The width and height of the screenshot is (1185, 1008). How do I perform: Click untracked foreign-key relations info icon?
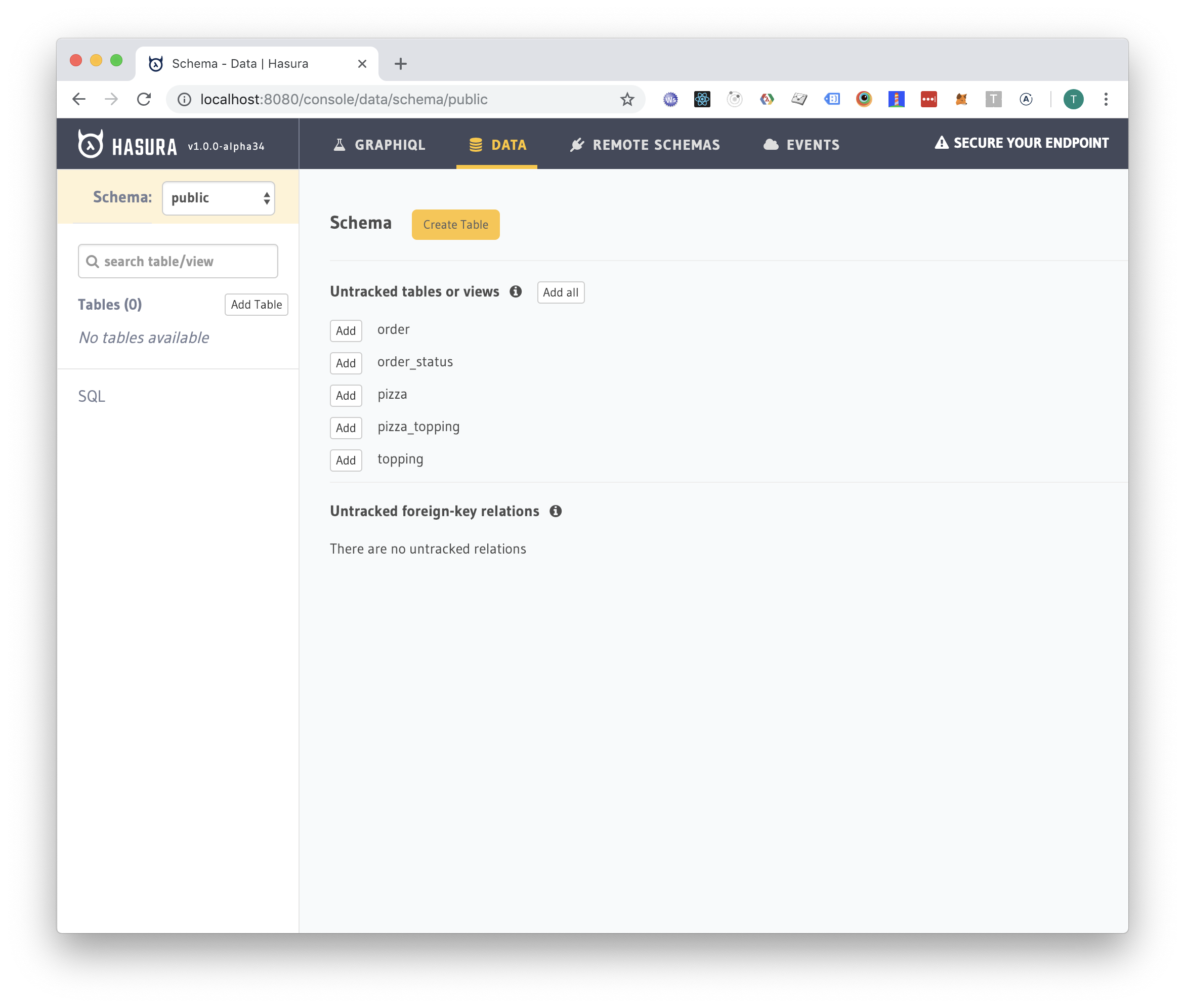tap(557, 511)
